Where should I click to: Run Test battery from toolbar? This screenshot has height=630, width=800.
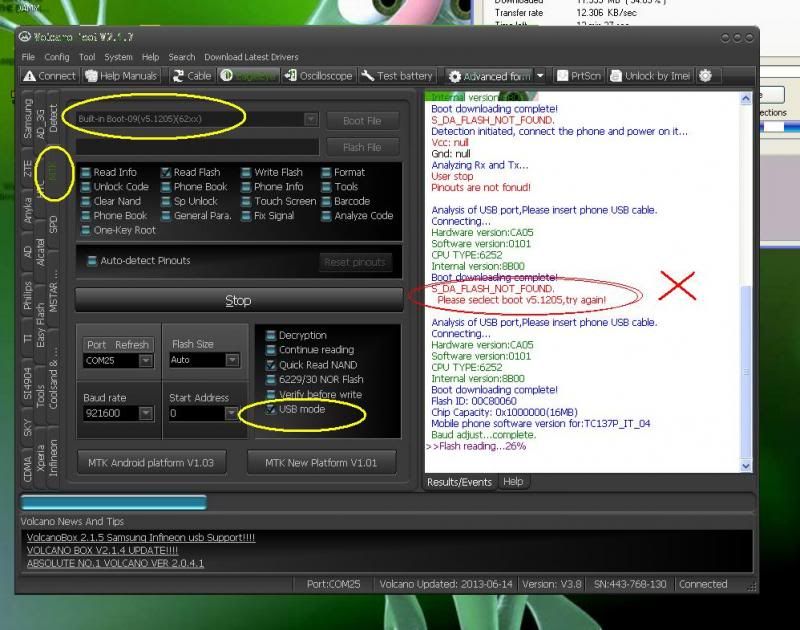tap(396, 76)
